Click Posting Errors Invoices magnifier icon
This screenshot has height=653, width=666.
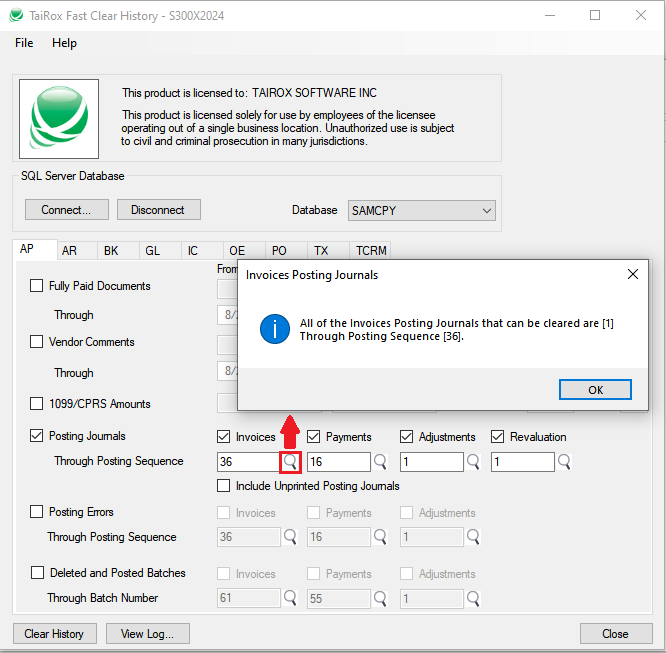point(291,537)
